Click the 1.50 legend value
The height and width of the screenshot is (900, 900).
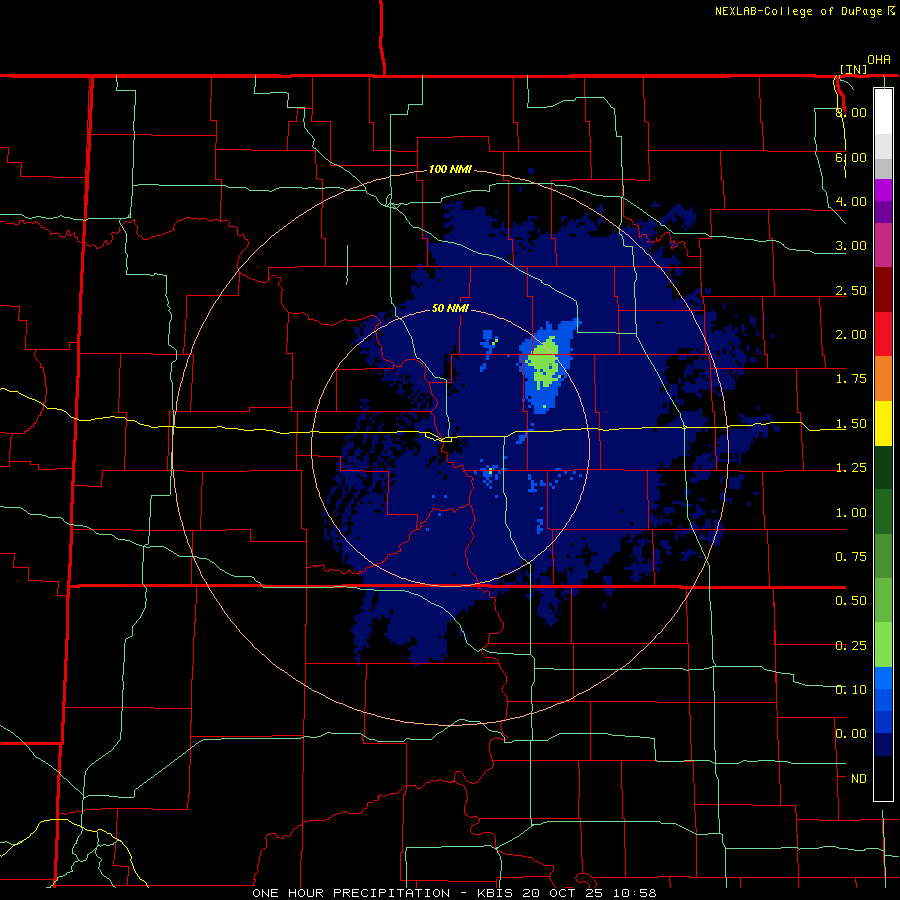(851, 424)
